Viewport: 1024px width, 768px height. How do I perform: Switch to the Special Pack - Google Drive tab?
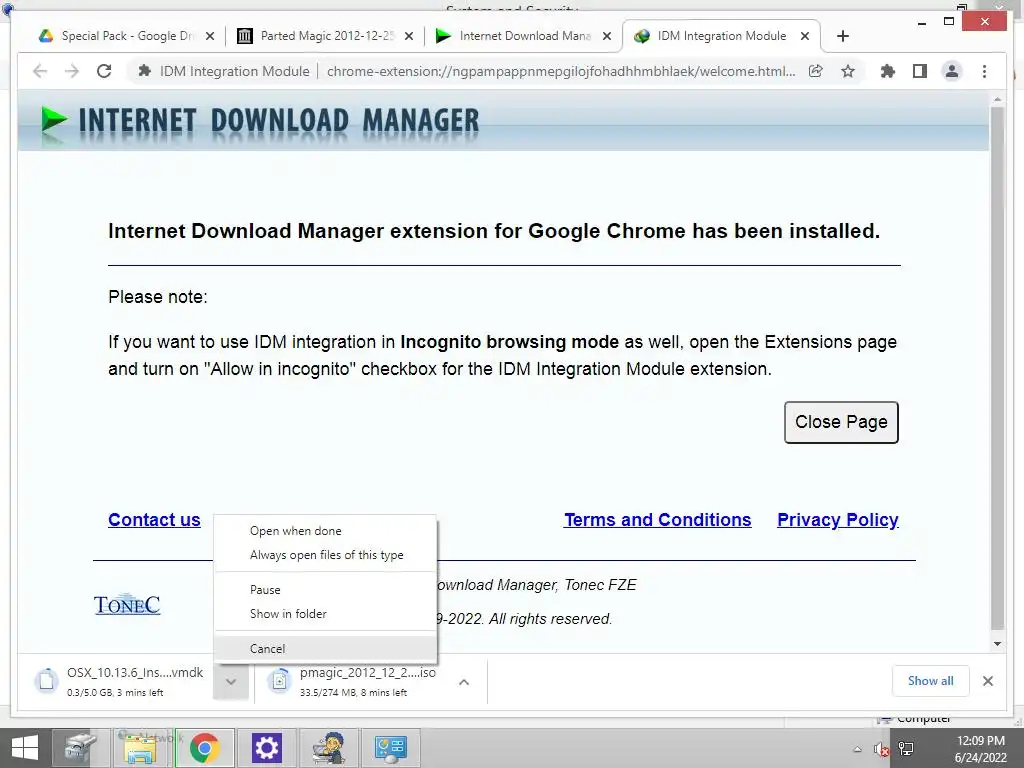(x=126, y=36)
